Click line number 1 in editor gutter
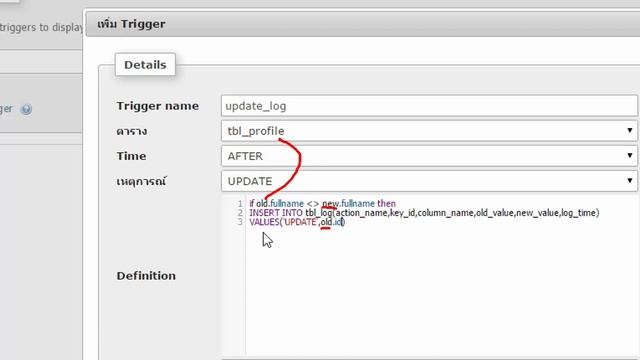This screenshot has height=360, width=640. click(240, 203)
